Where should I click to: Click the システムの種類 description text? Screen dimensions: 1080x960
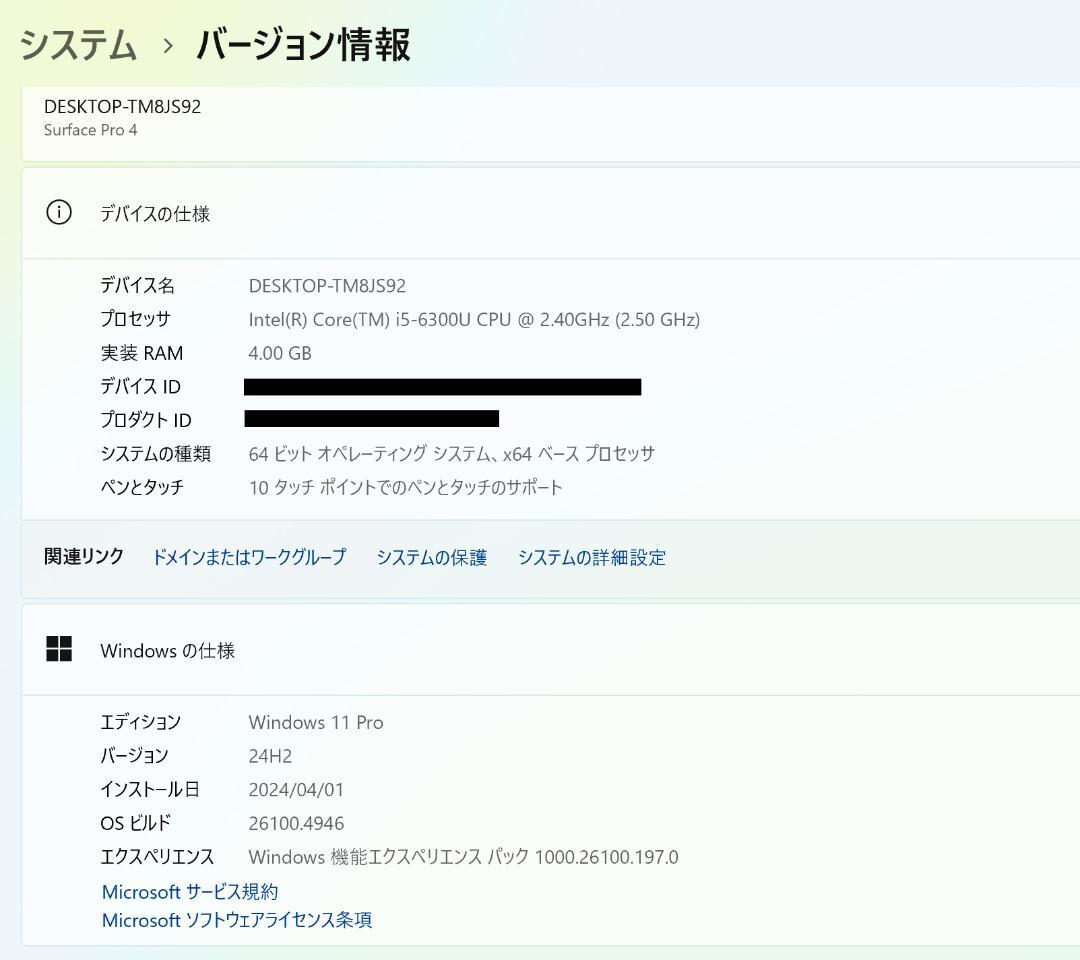pyautogui.click(x=452, y=453)
